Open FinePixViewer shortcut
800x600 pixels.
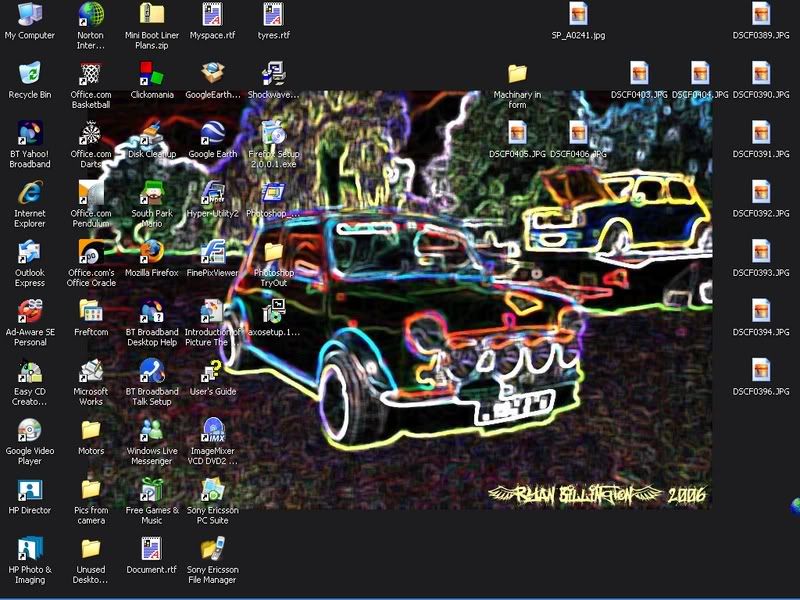(212, 252)
